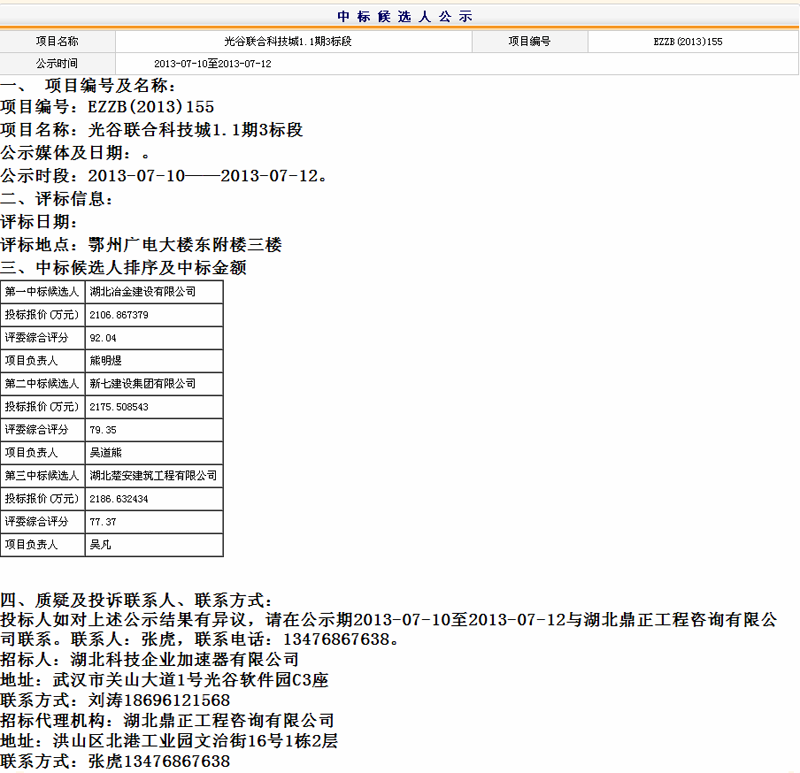Click project leader name 吴道熊
This screenshot has height=773, width=800.
(105, 453)
